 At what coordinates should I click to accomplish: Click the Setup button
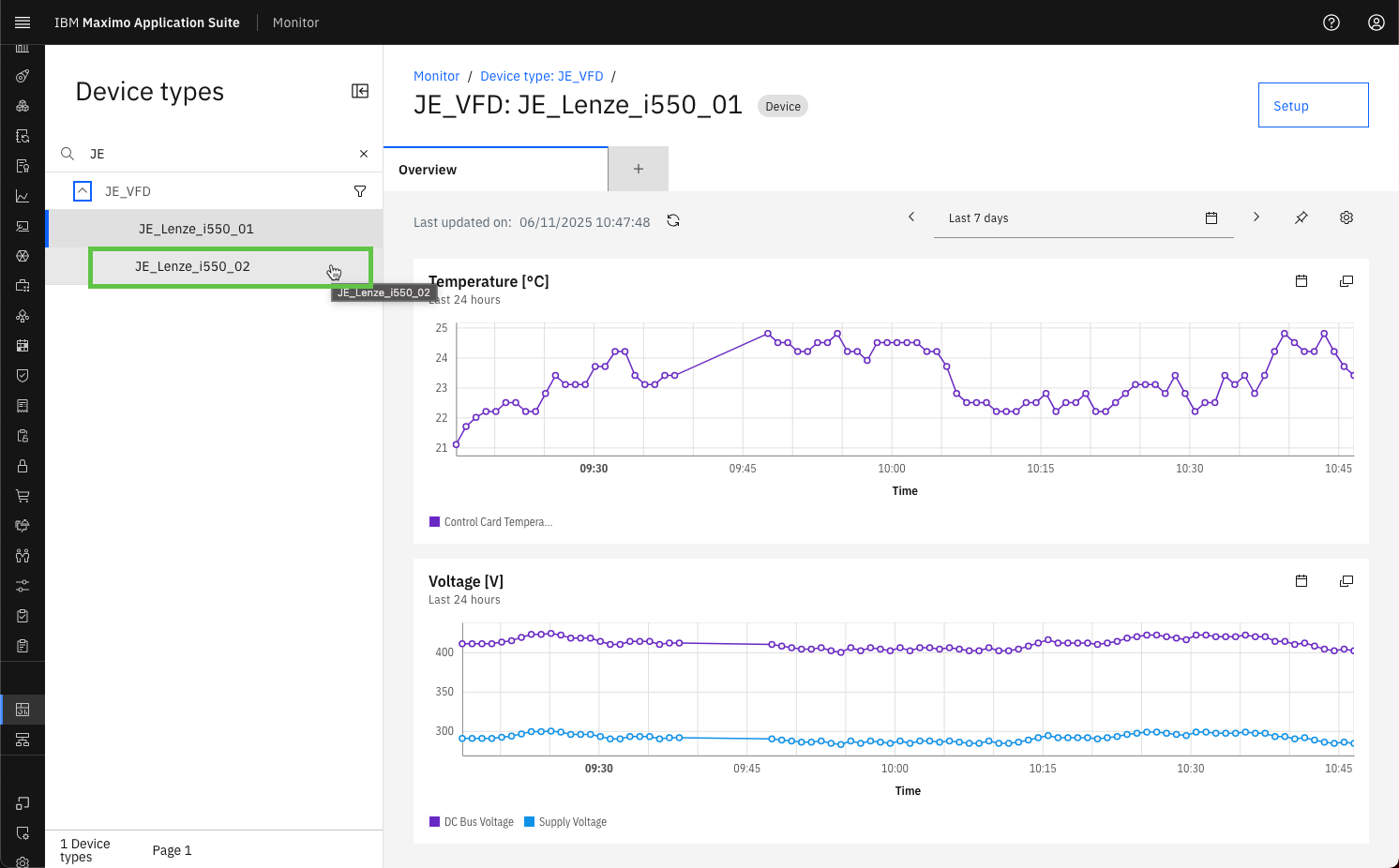1314,105
